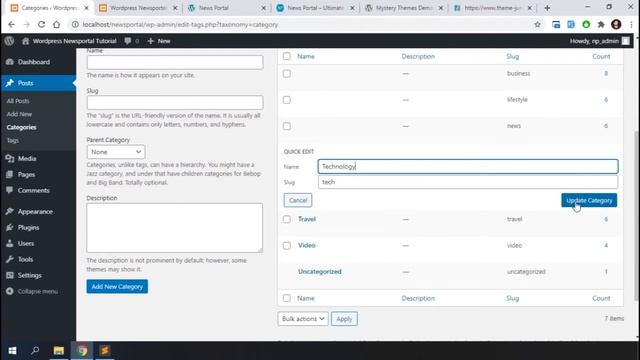Viewport: 640px width, 360px height.
Task: Switch to Mystery Themes Demo tab
Action: click(x=404, y=8)
